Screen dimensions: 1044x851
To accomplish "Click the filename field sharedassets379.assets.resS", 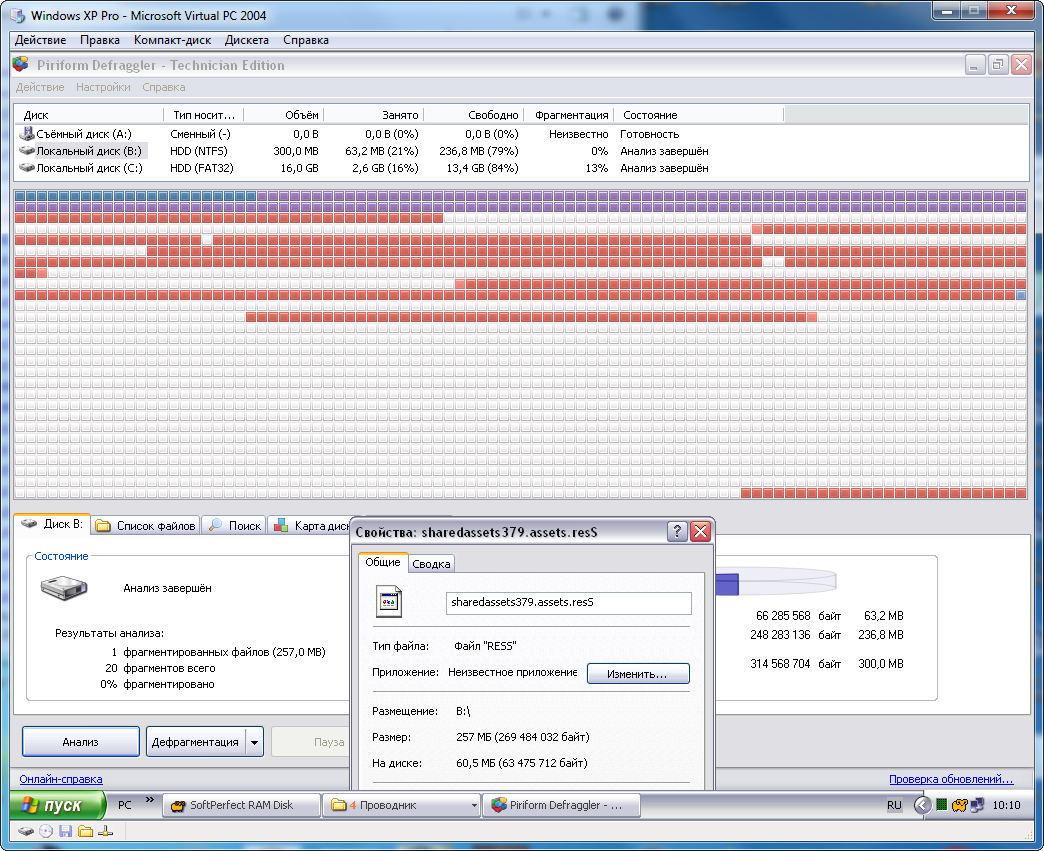I will click(x=568, y=603).
